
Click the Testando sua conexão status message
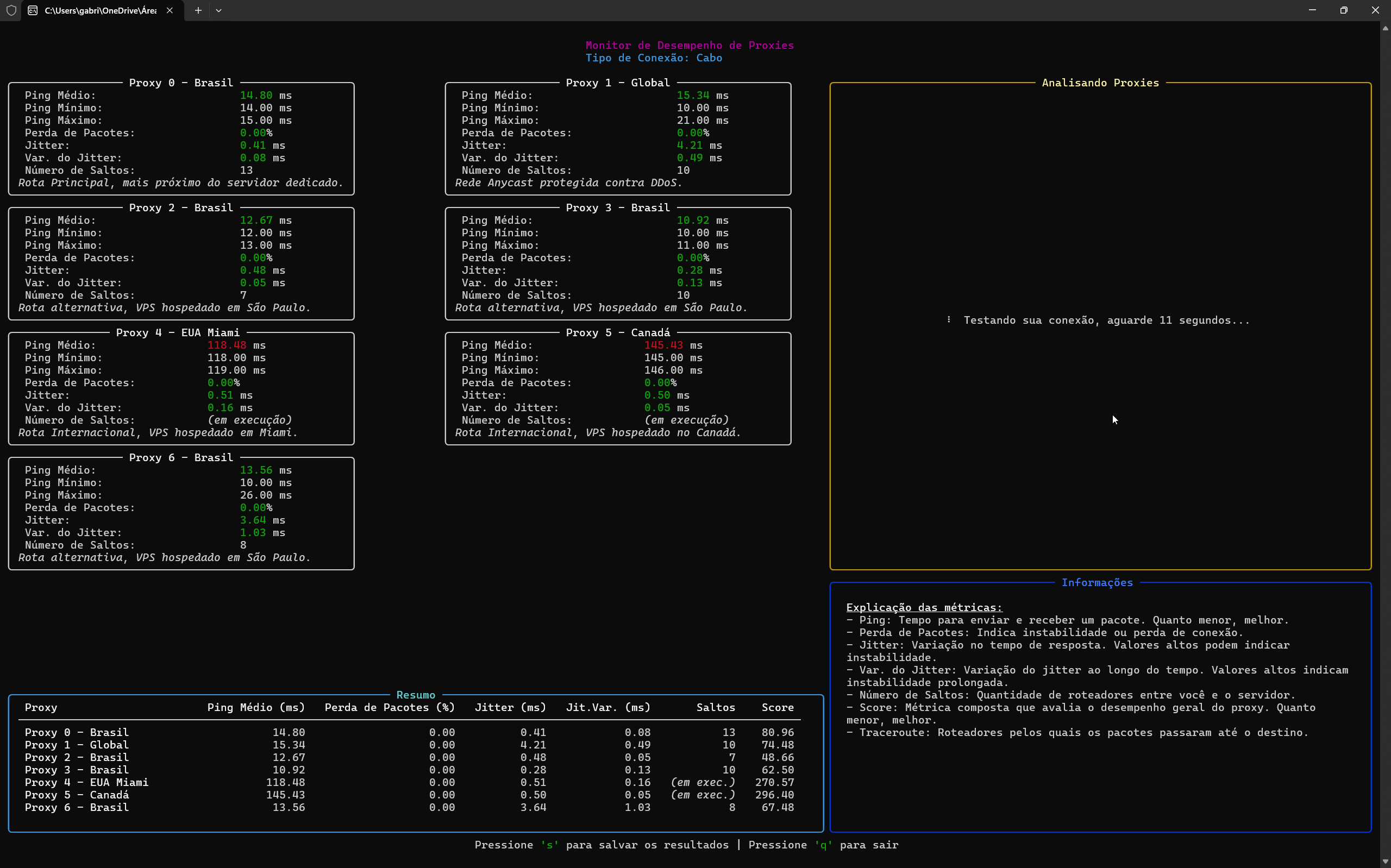click(x=1107, y=320)
